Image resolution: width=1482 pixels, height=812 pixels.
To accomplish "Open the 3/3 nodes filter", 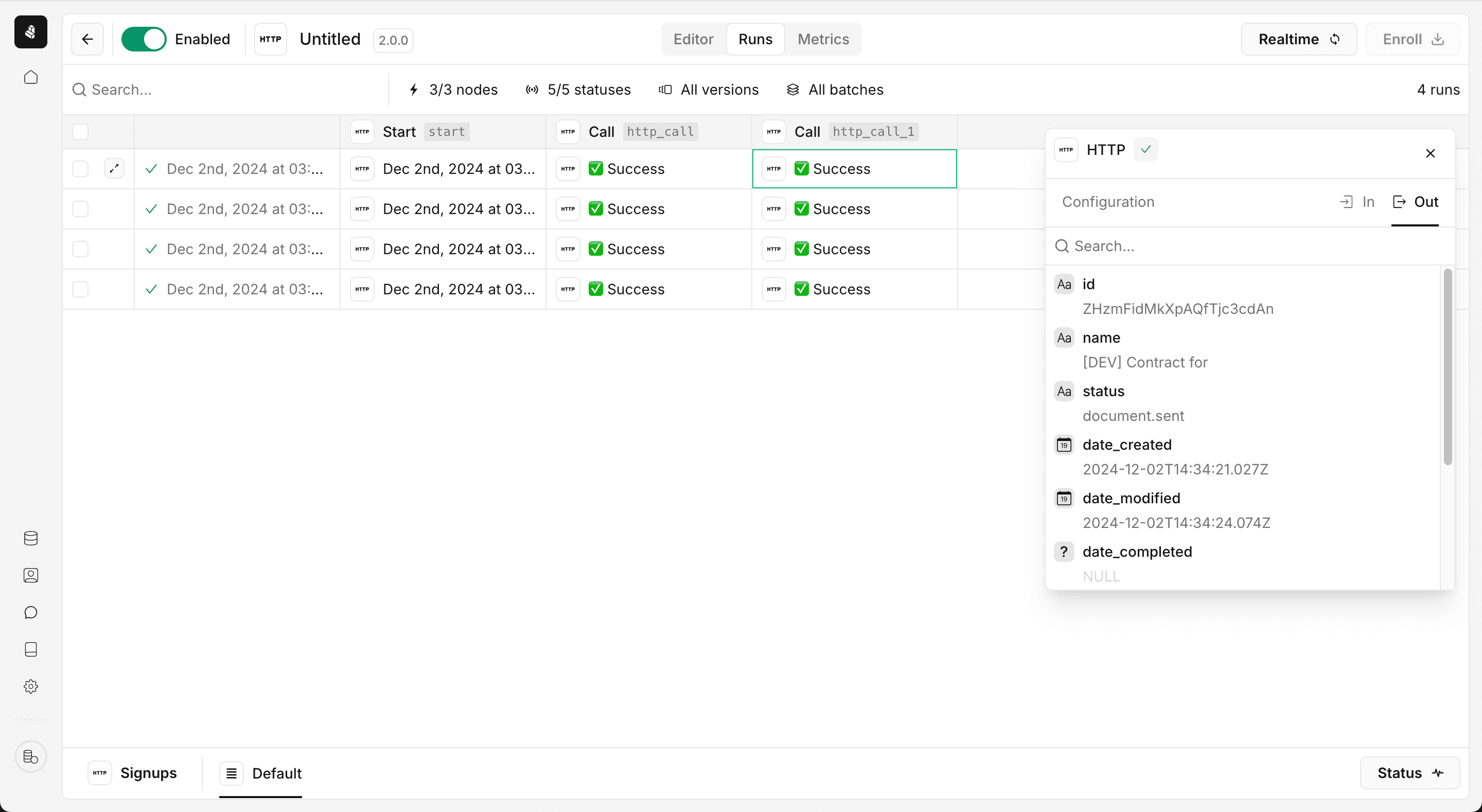I will [453, 90].
